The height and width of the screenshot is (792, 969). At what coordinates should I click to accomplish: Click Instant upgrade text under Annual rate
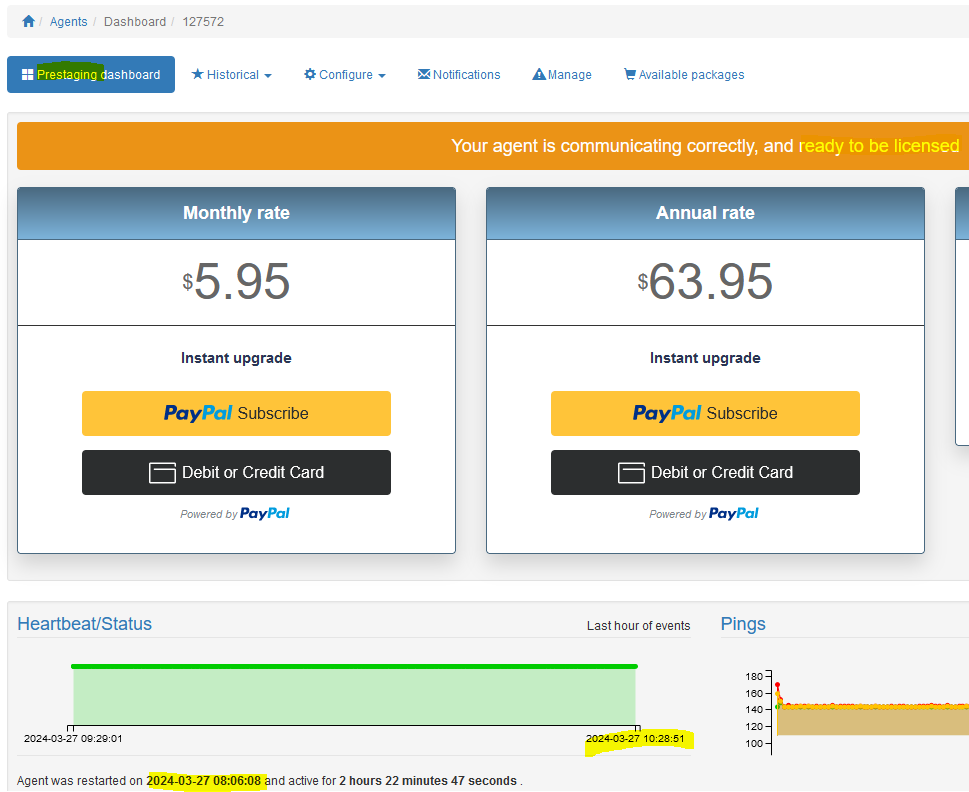pyautogui.click(x=705, y=358)
